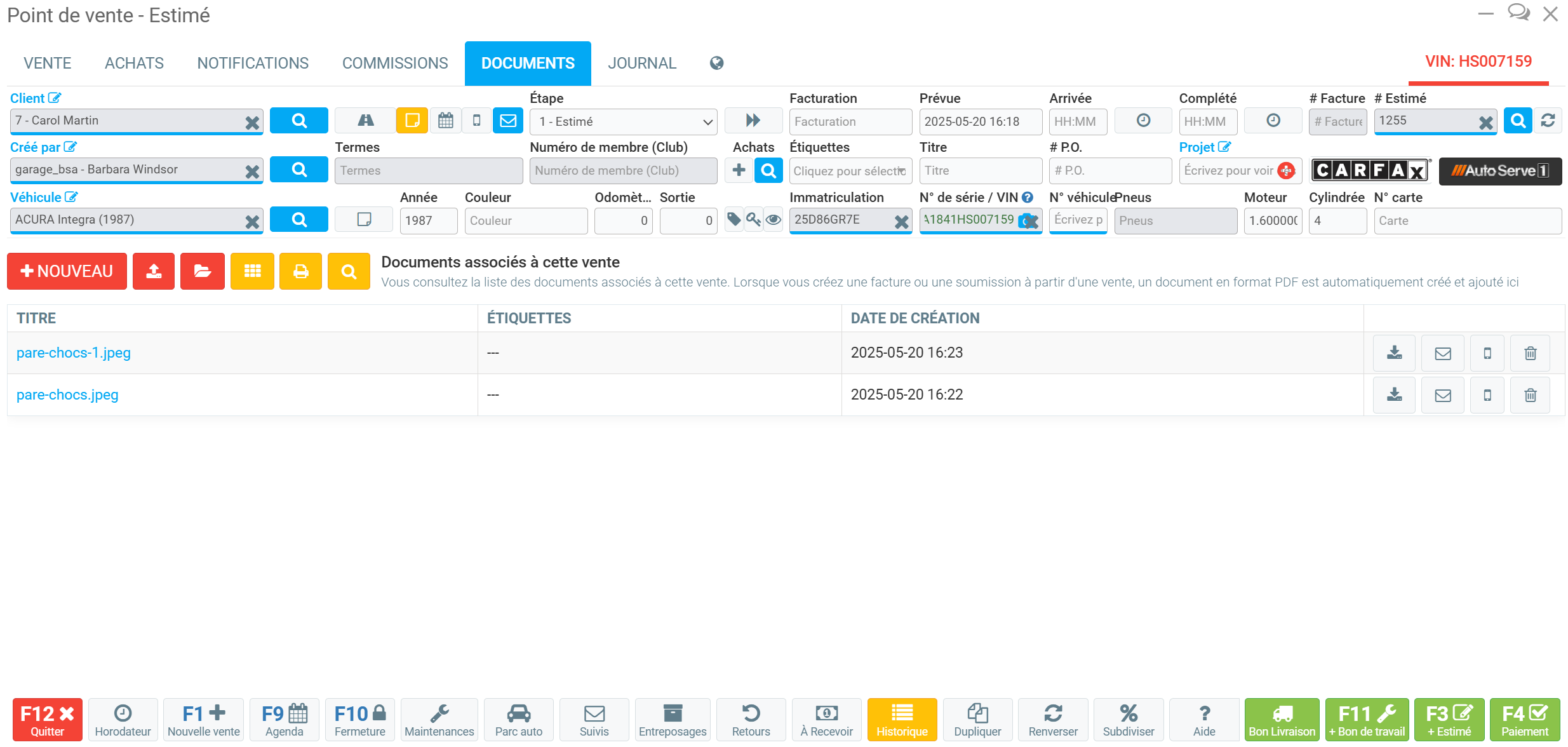Toggle the yellow sticky note button
Screen dimensions: 1568x747
click(x=412, y=121)
